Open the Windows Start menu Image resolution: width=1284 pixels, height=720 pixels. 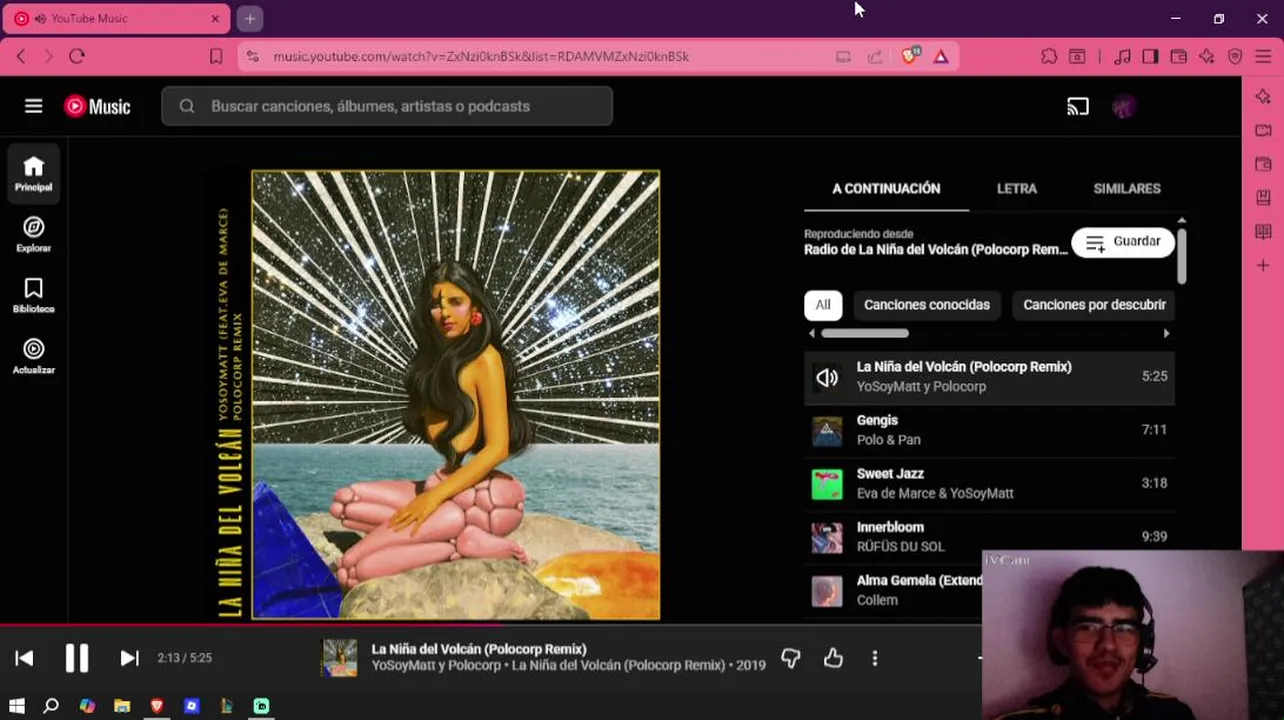tap(16, 706)
